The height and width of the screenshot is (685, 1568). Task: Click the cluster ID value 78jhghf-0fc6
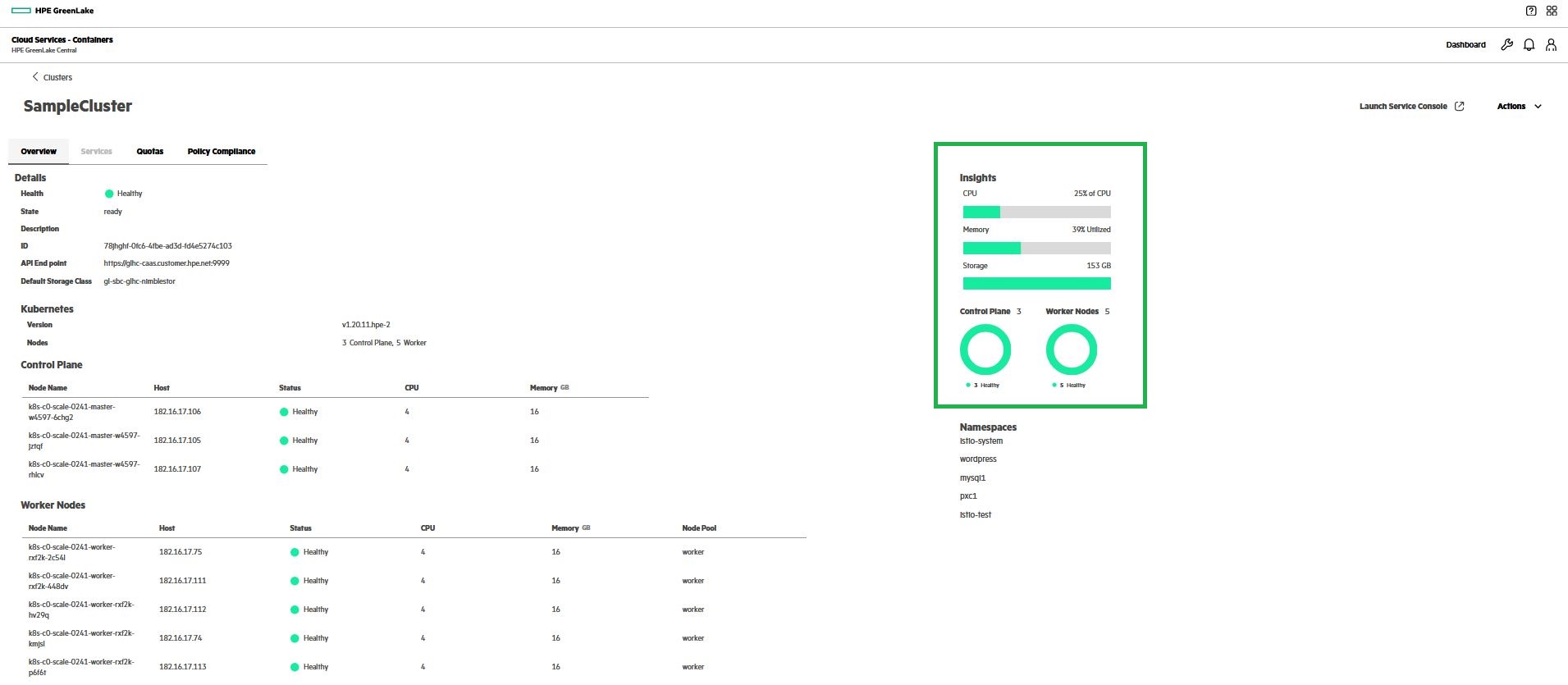pyautogui.click(x=167, y=246)
